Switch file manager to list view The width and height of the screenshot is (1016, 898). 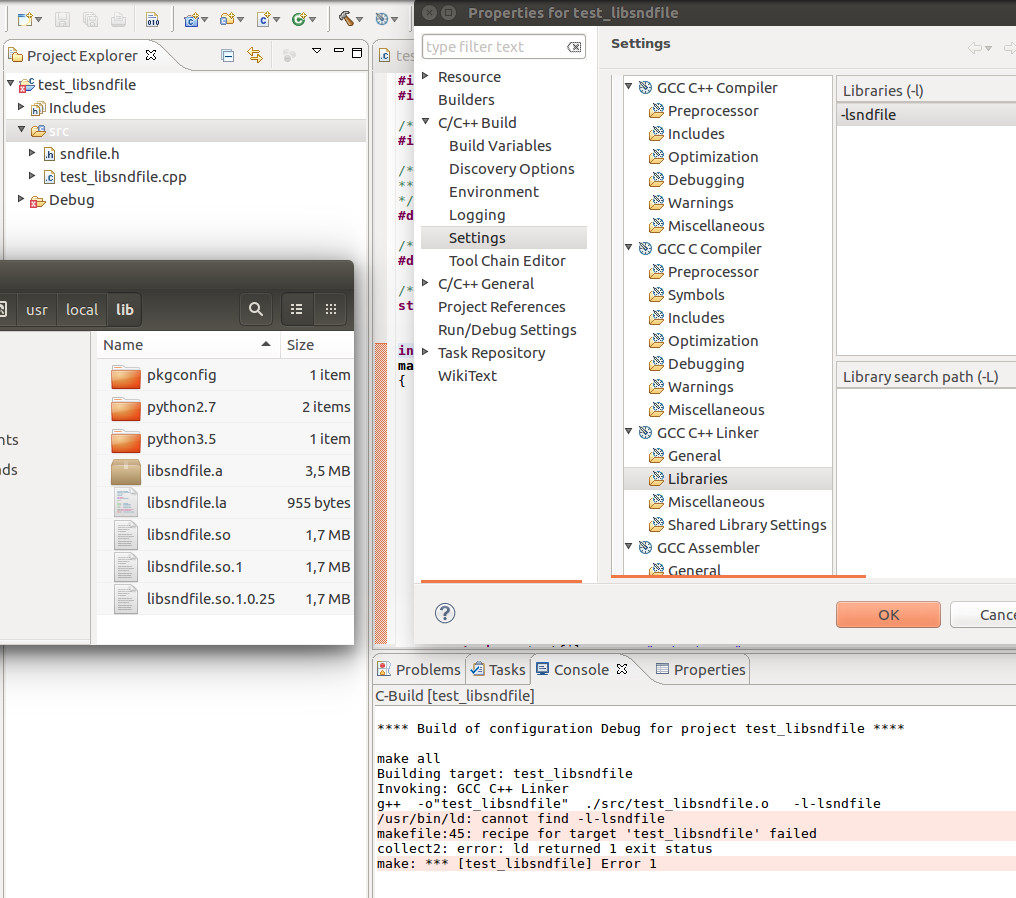297,310
